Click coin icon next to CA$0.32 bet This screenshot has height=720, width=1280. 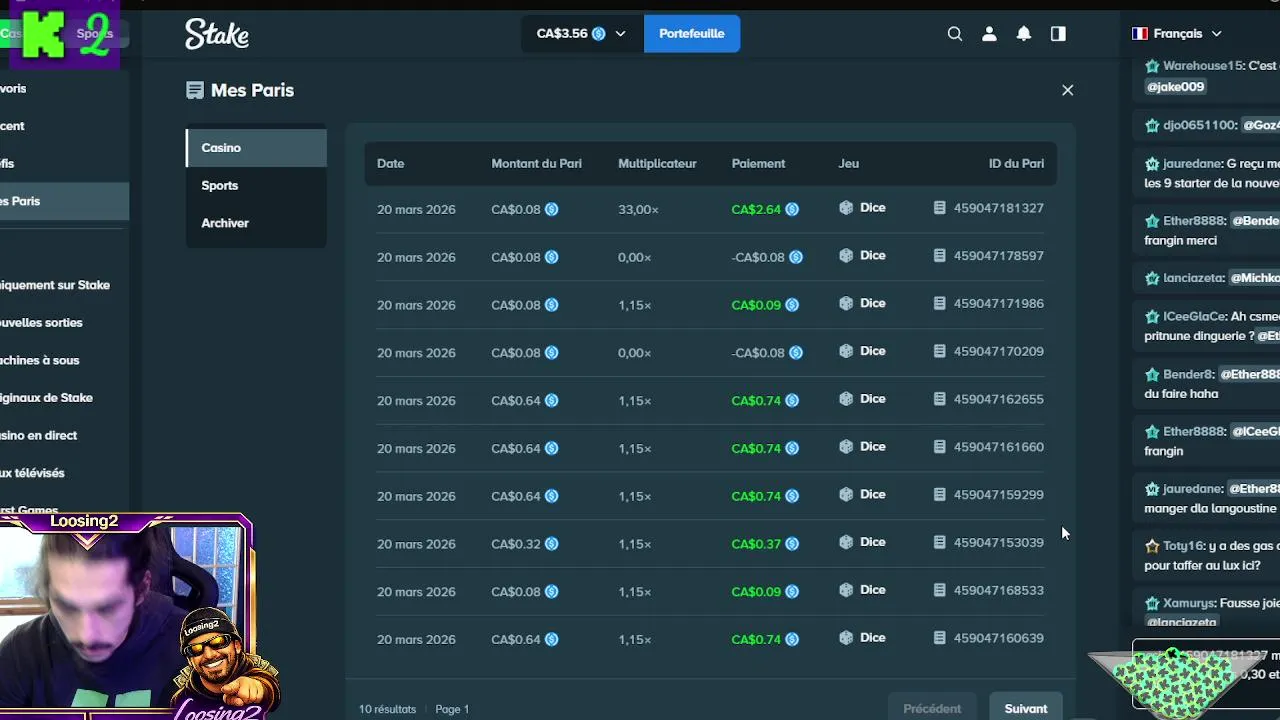(x=552, y=544)
